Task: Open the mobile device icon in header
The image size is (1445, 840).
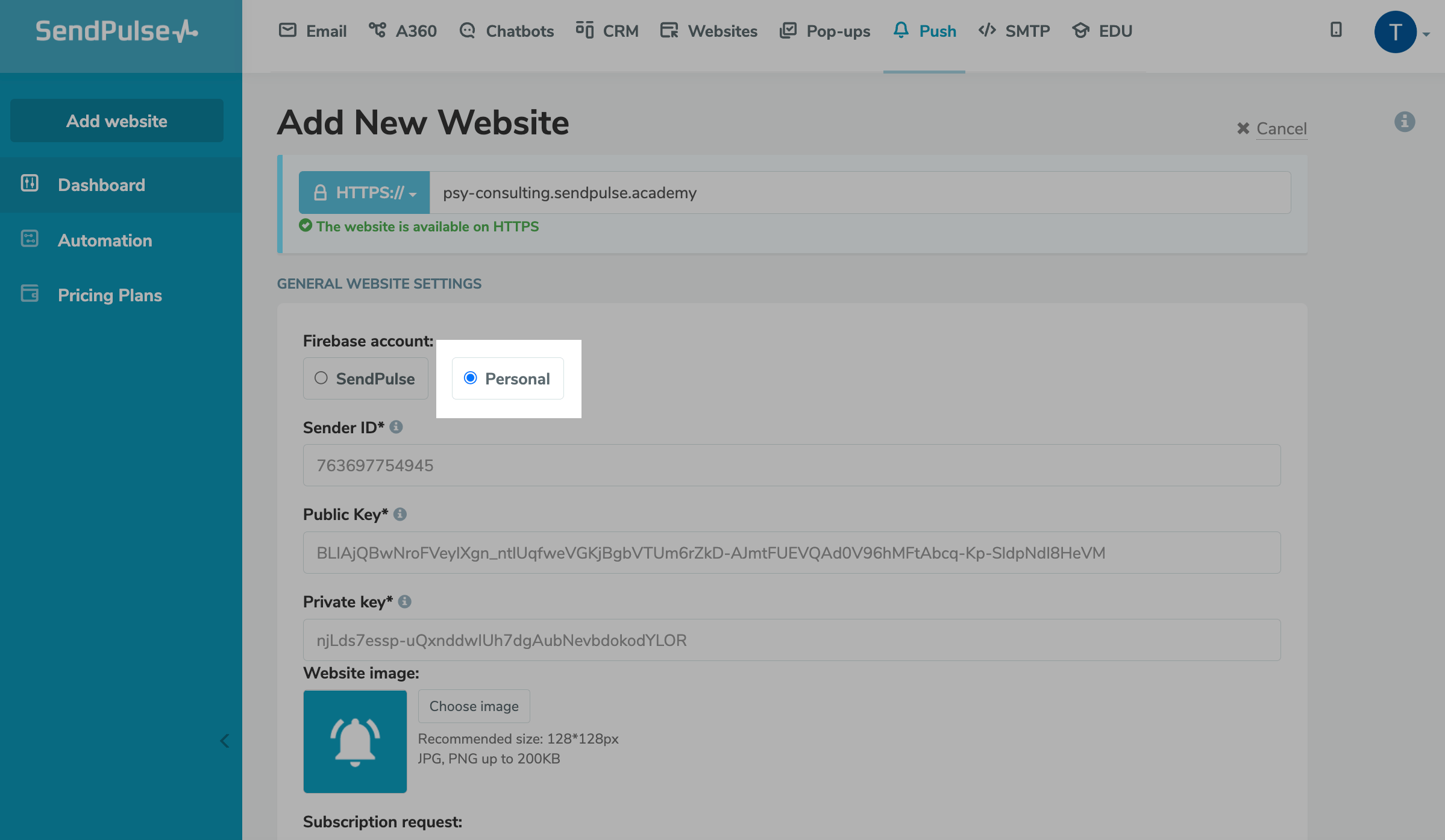Action: pyautogui.click(x=1335, y=30)
